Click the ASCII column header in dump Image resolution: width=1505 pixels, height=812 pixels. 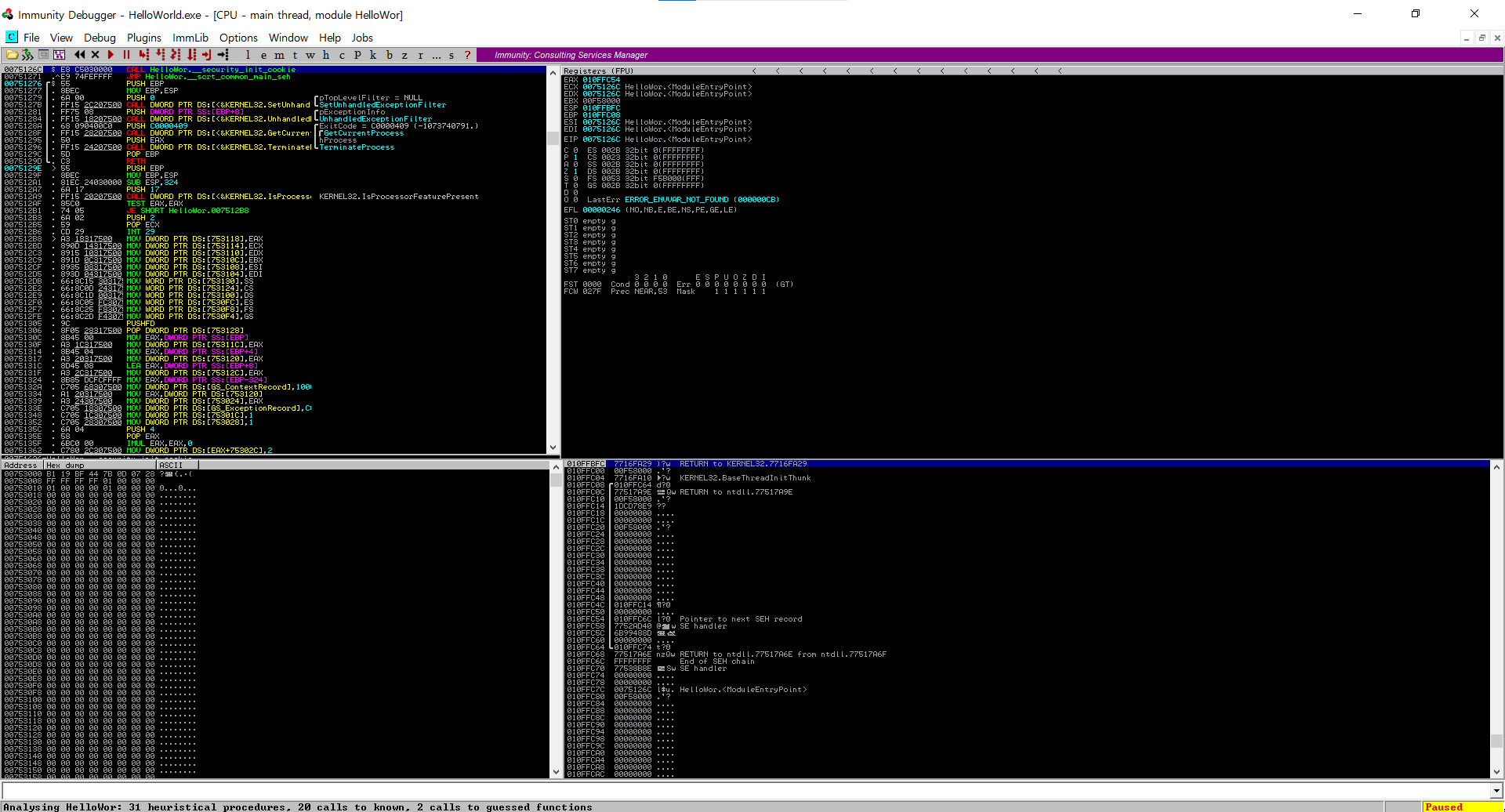coord(177,465)
